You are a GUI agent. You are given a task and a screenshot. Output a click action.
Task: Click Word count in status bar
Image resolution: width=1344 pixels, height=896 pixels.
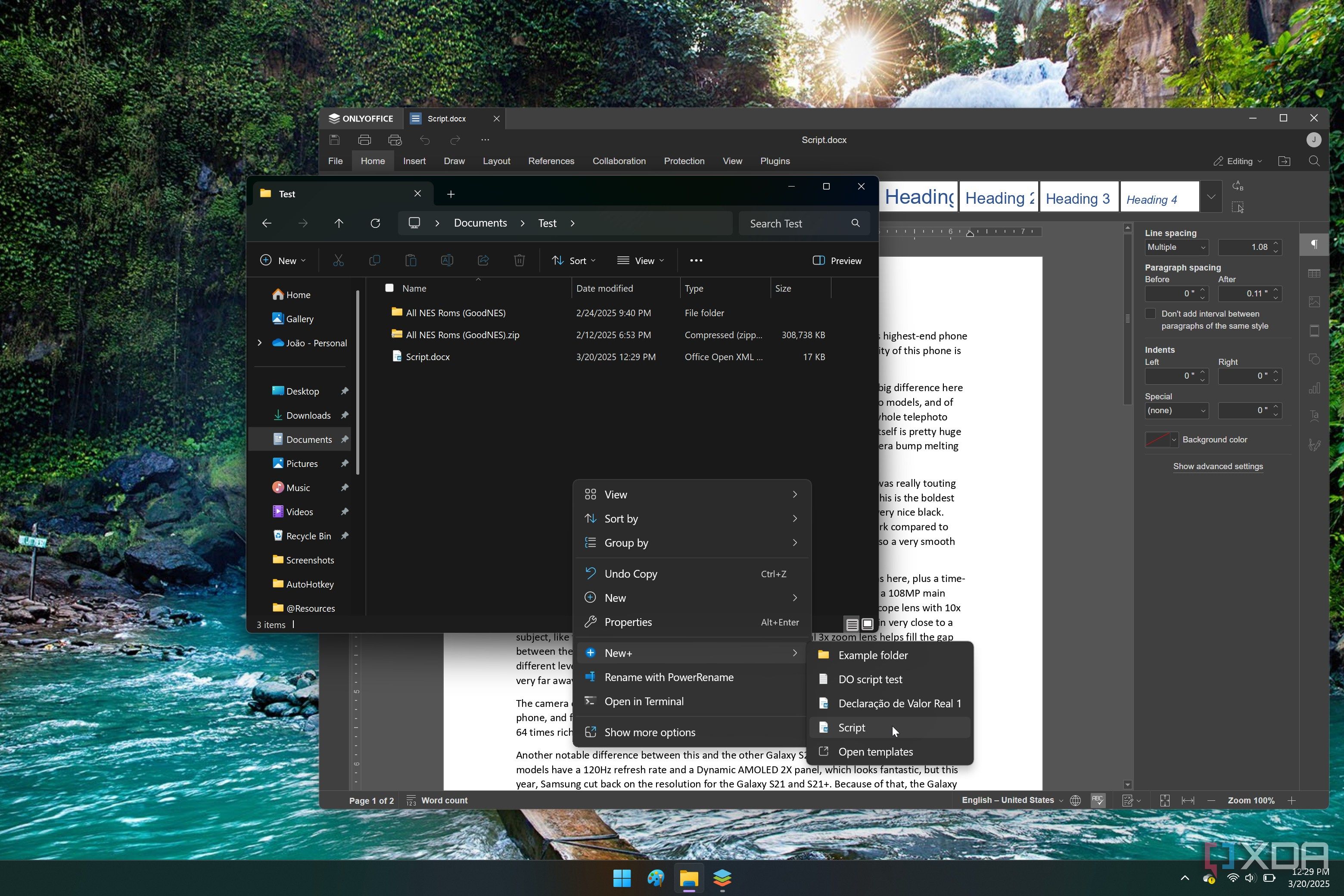(x=437, y=800)
